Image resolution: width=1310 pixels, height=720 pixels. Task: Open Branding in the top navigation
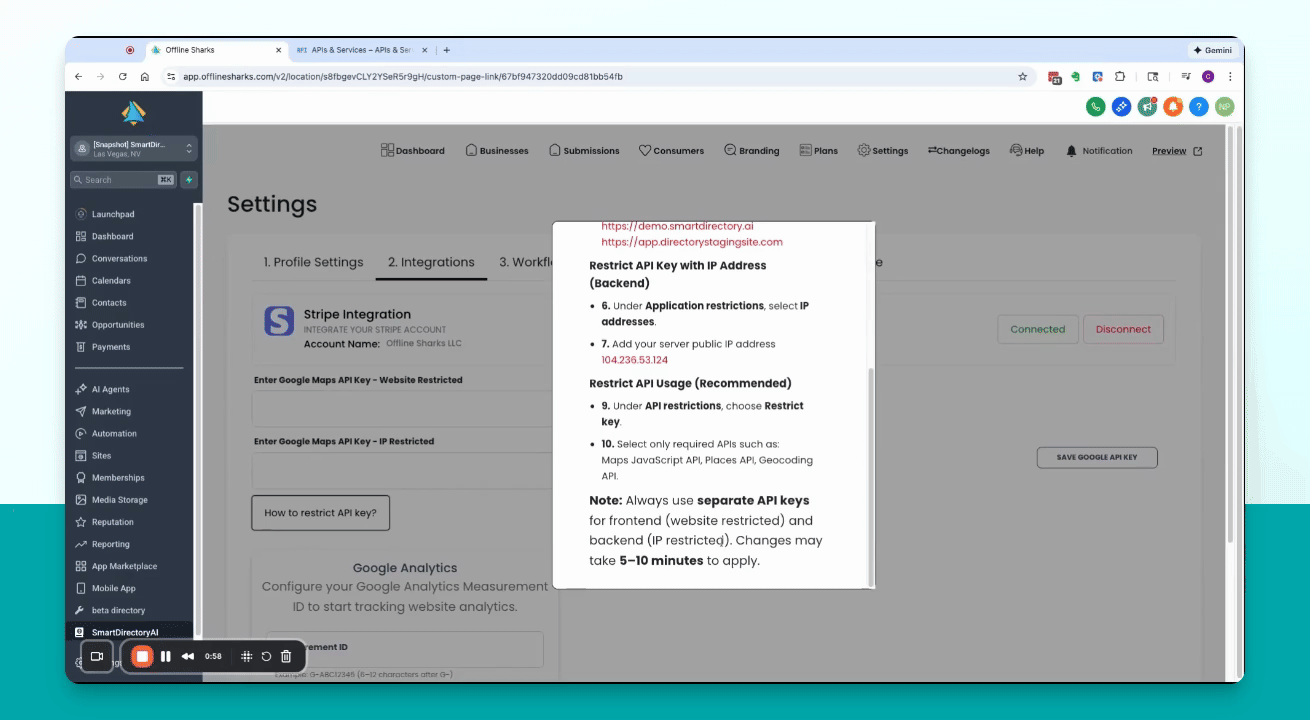[x=751, y=150]
